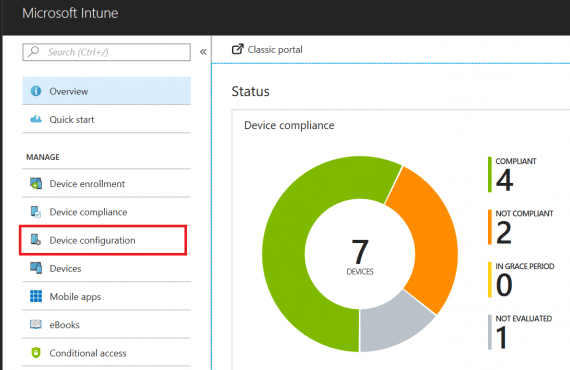The image size is (570, 370).
Task: Click the NOT COMPLIANT count 2
Action: [504, 233]
